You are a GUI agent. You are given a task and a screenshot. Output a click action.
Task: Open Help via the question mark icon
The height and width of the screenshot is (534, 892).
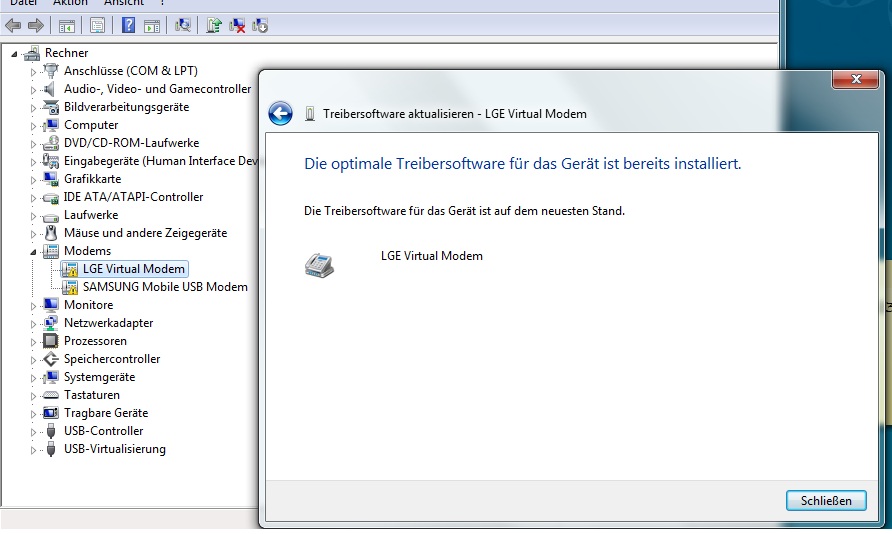click(129, 25)
